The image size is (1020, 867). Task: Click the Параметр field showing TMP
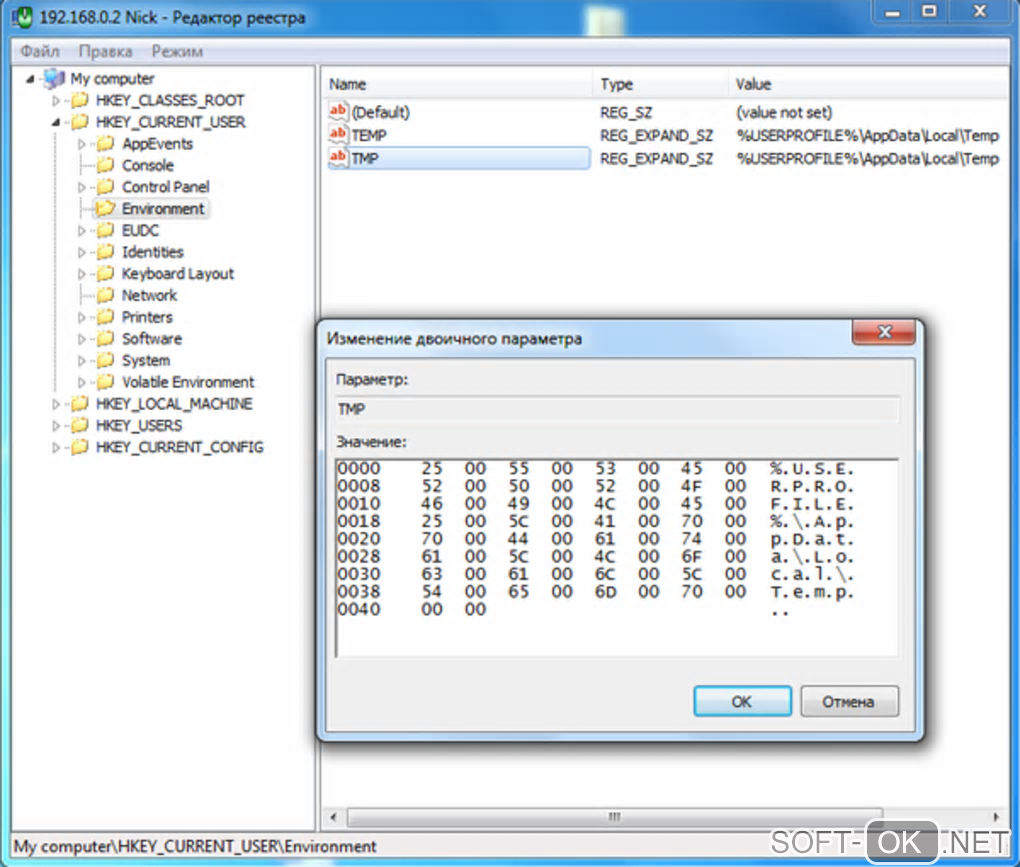coord(617,410)
